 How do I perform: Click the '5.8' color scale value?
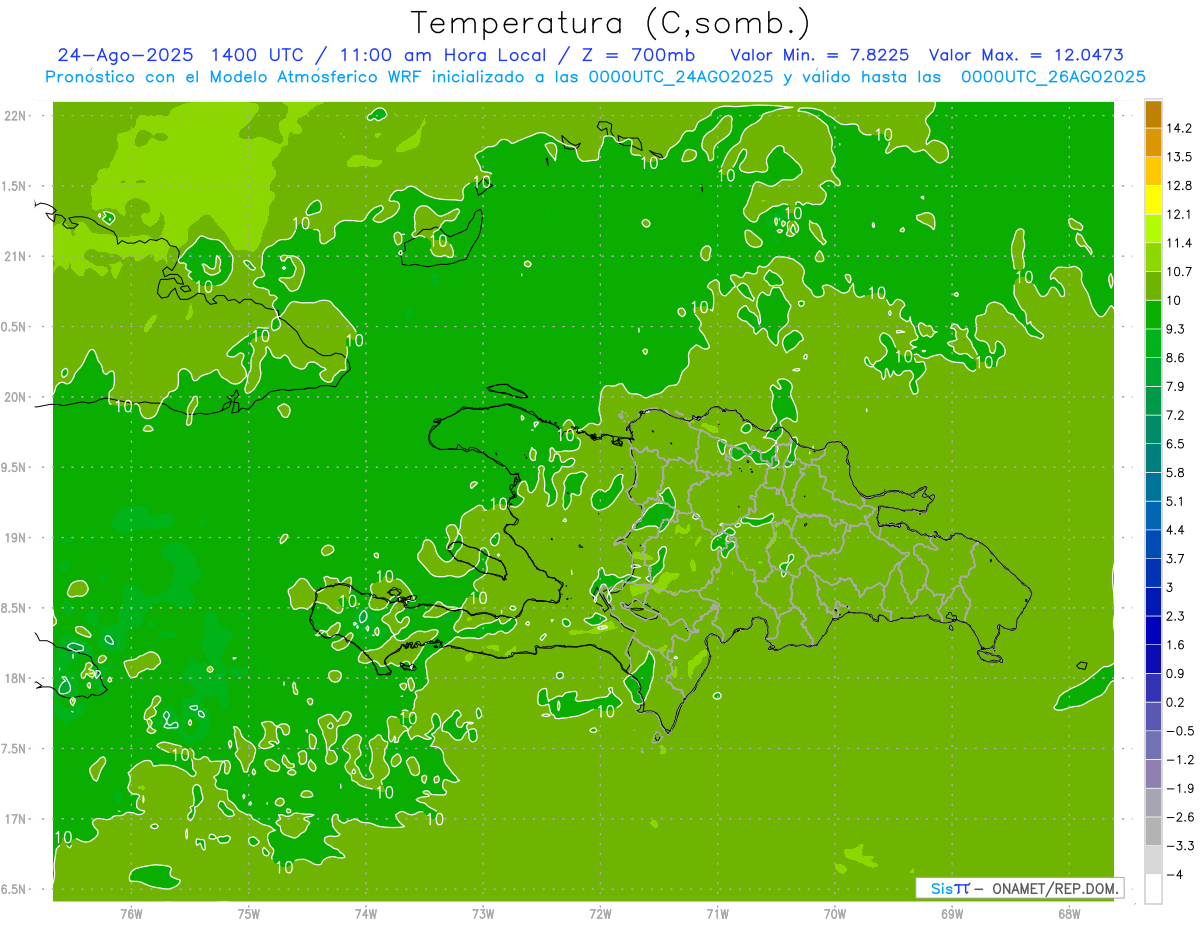coord(1177,472)
